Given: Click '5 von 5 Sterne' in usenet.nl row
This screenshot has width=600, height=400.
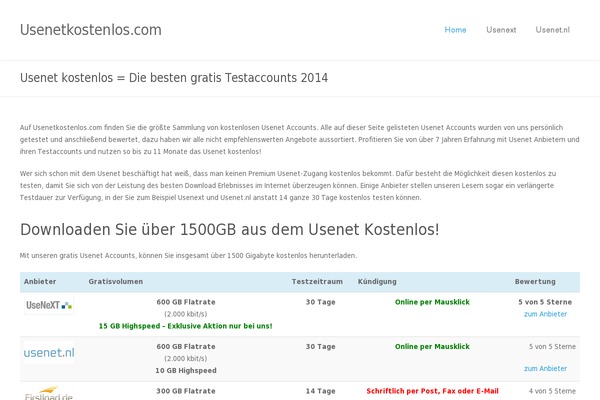Looking at the screenshot, I should click(x=552, y=346).
